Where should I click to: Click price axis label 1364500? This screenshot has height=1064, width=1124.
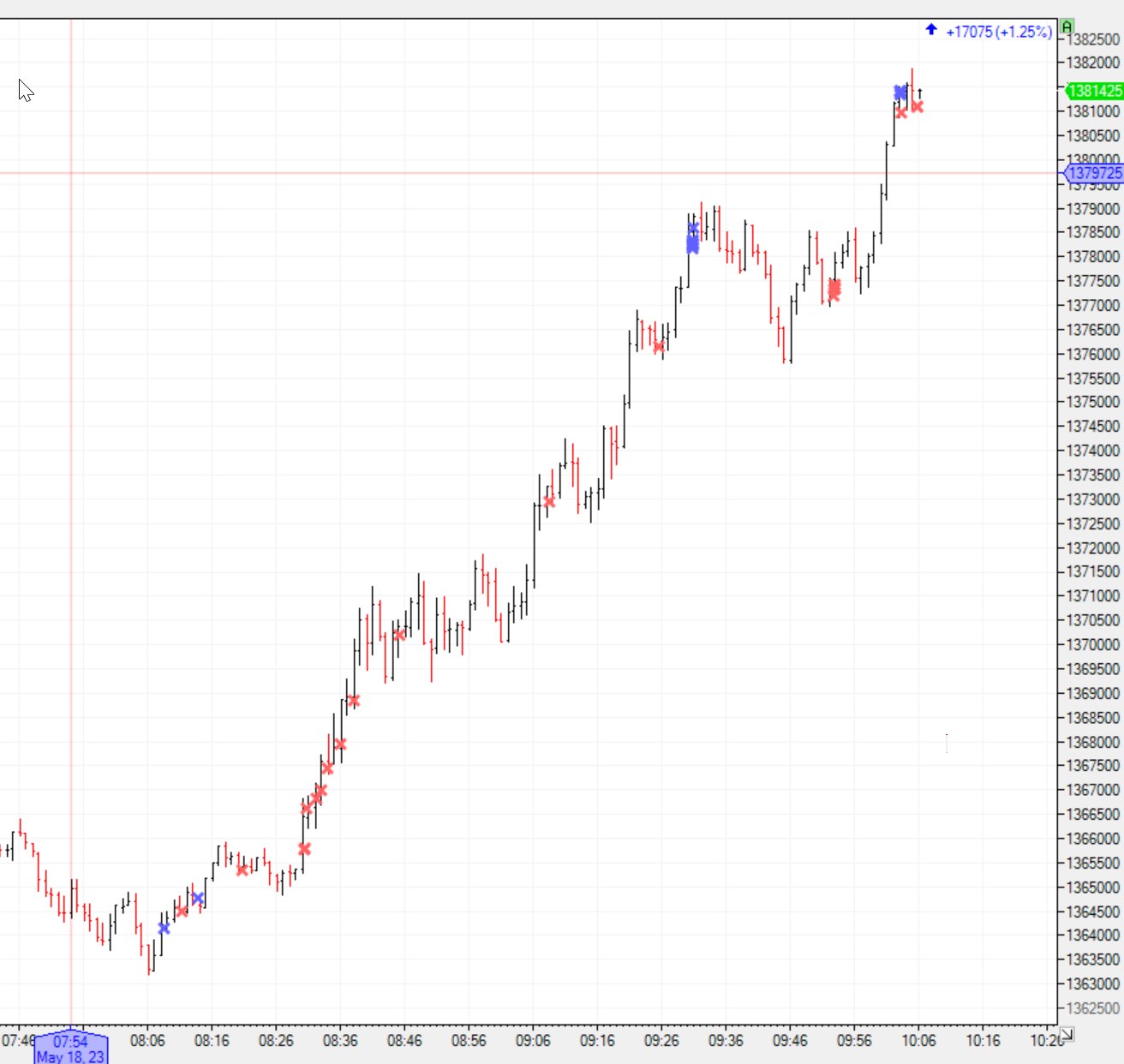[x=1093, y=912]
